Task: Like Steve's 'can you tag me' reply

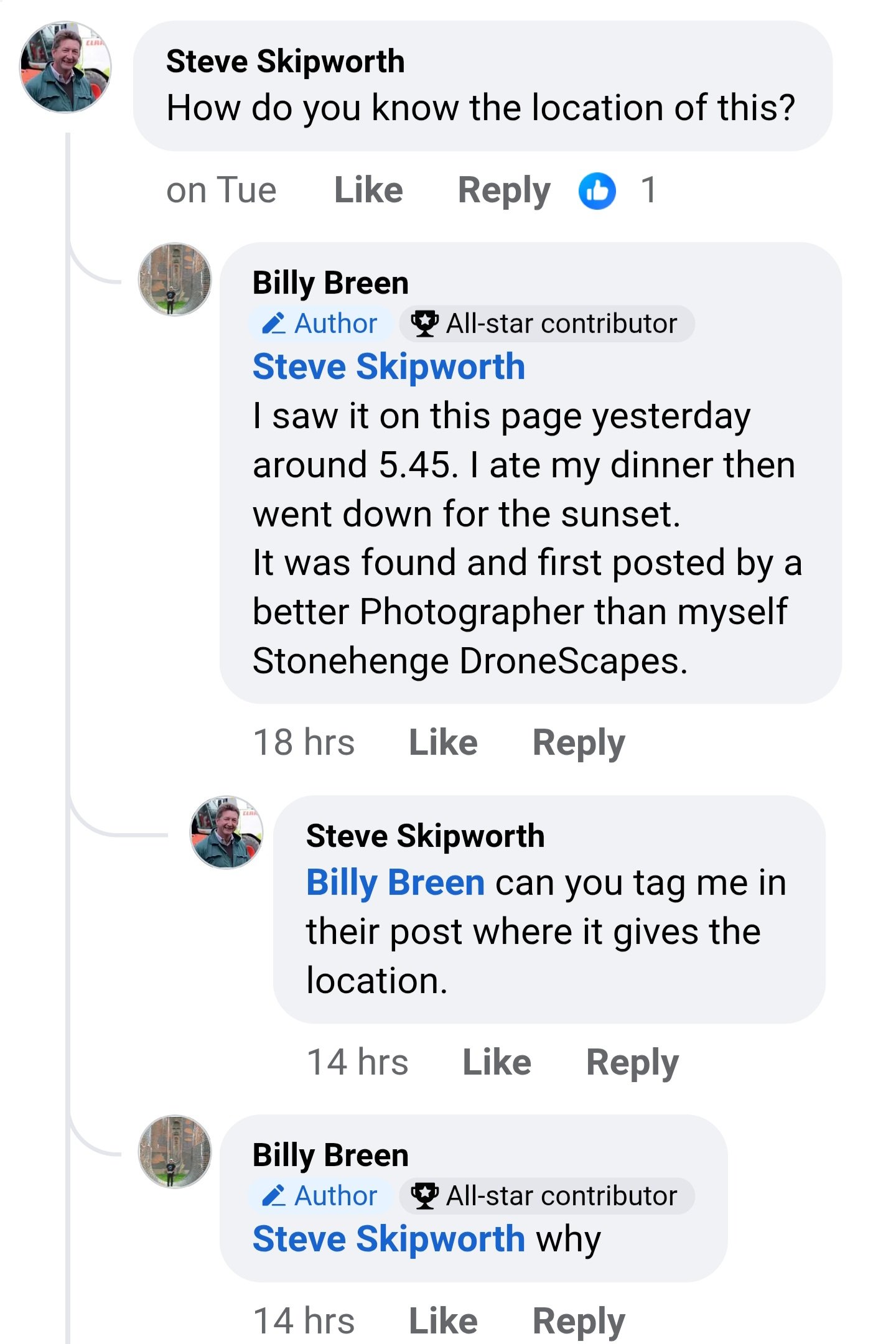Action: (x=497, y=1062)
